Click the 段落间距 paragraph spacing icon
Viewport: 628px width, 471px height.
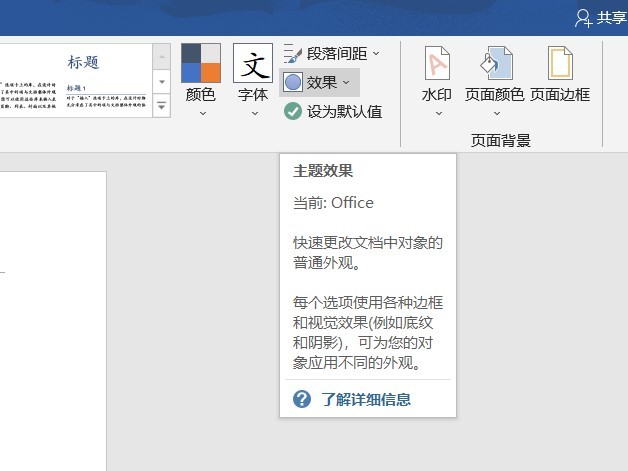click(x=293, y=54)
